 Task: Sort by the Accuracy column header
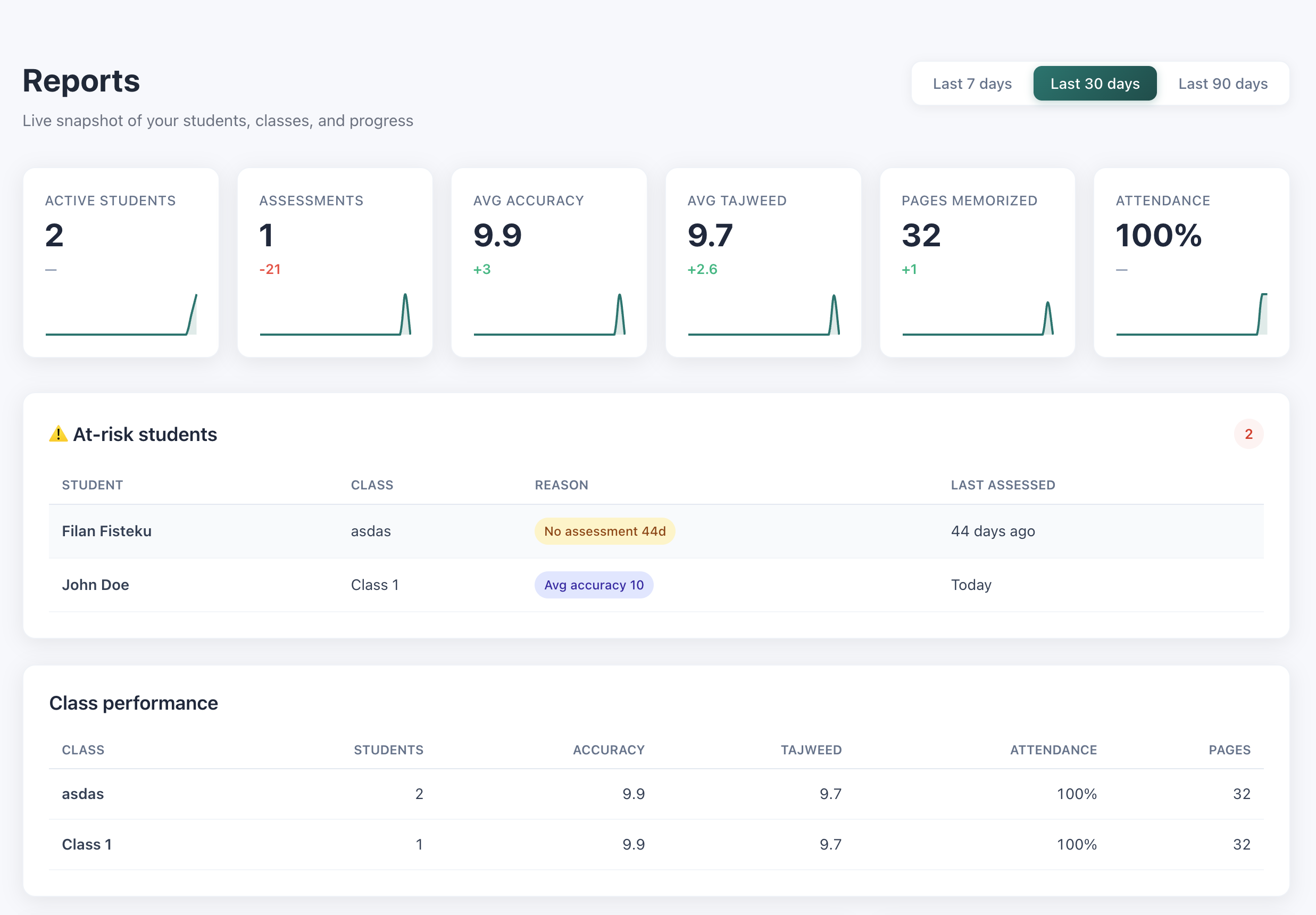[x=608, y=750]
